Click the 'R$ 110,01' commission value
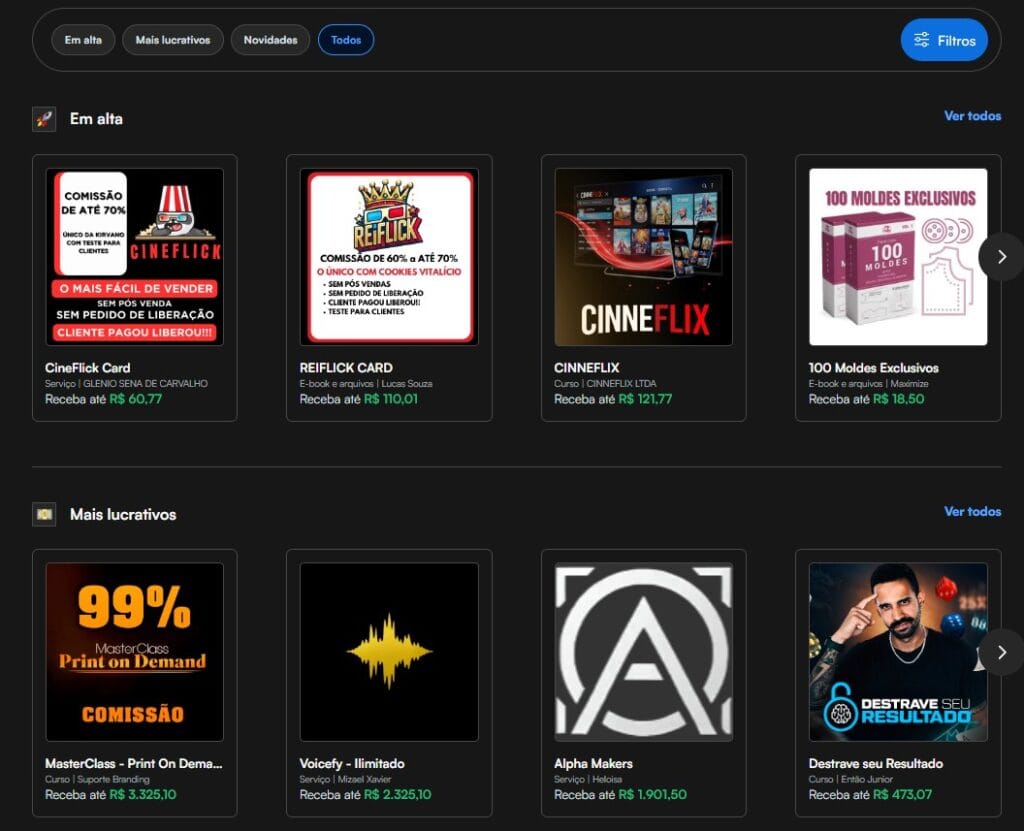 (391, 399)
